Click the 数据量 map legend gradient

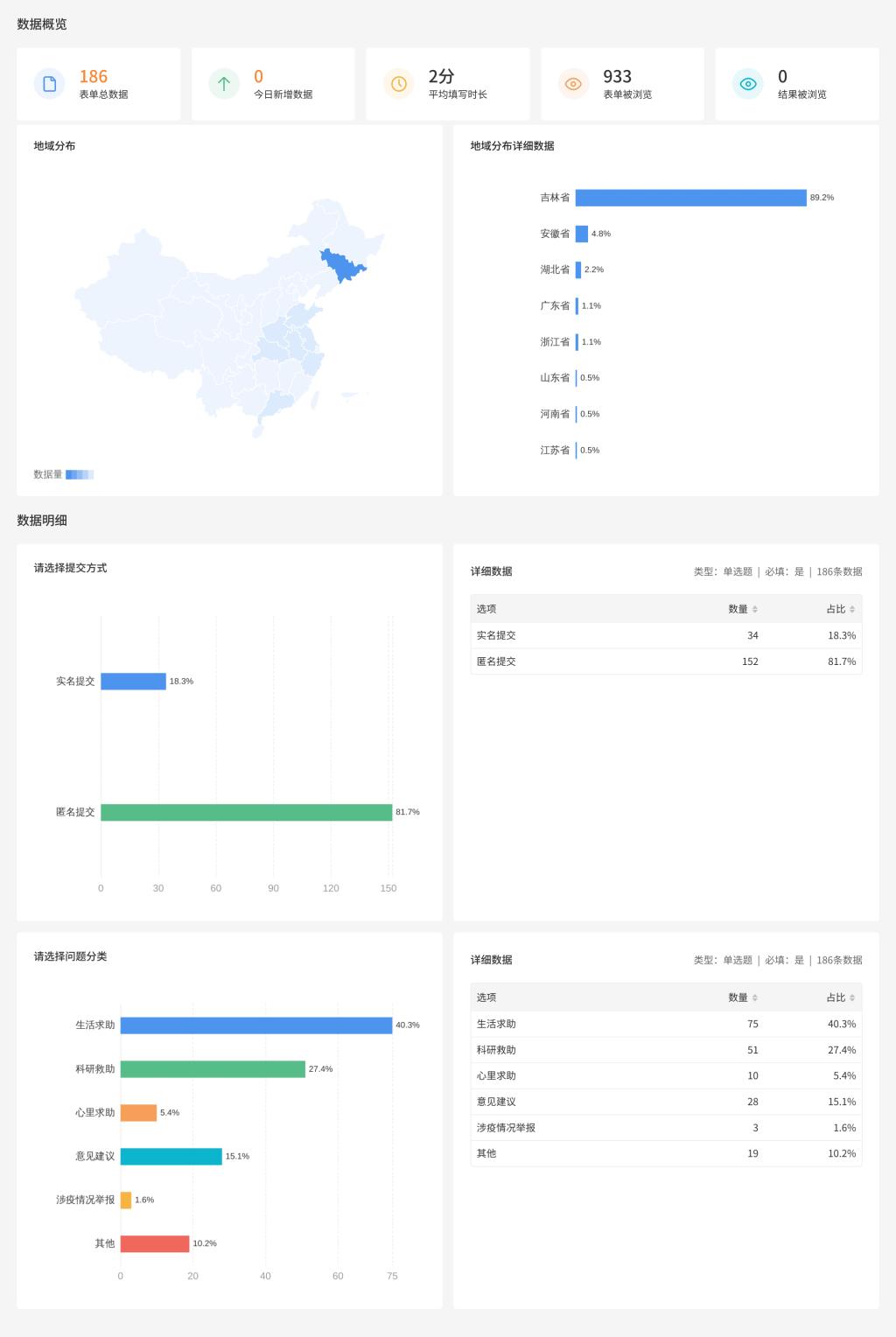tap(80, 474)
